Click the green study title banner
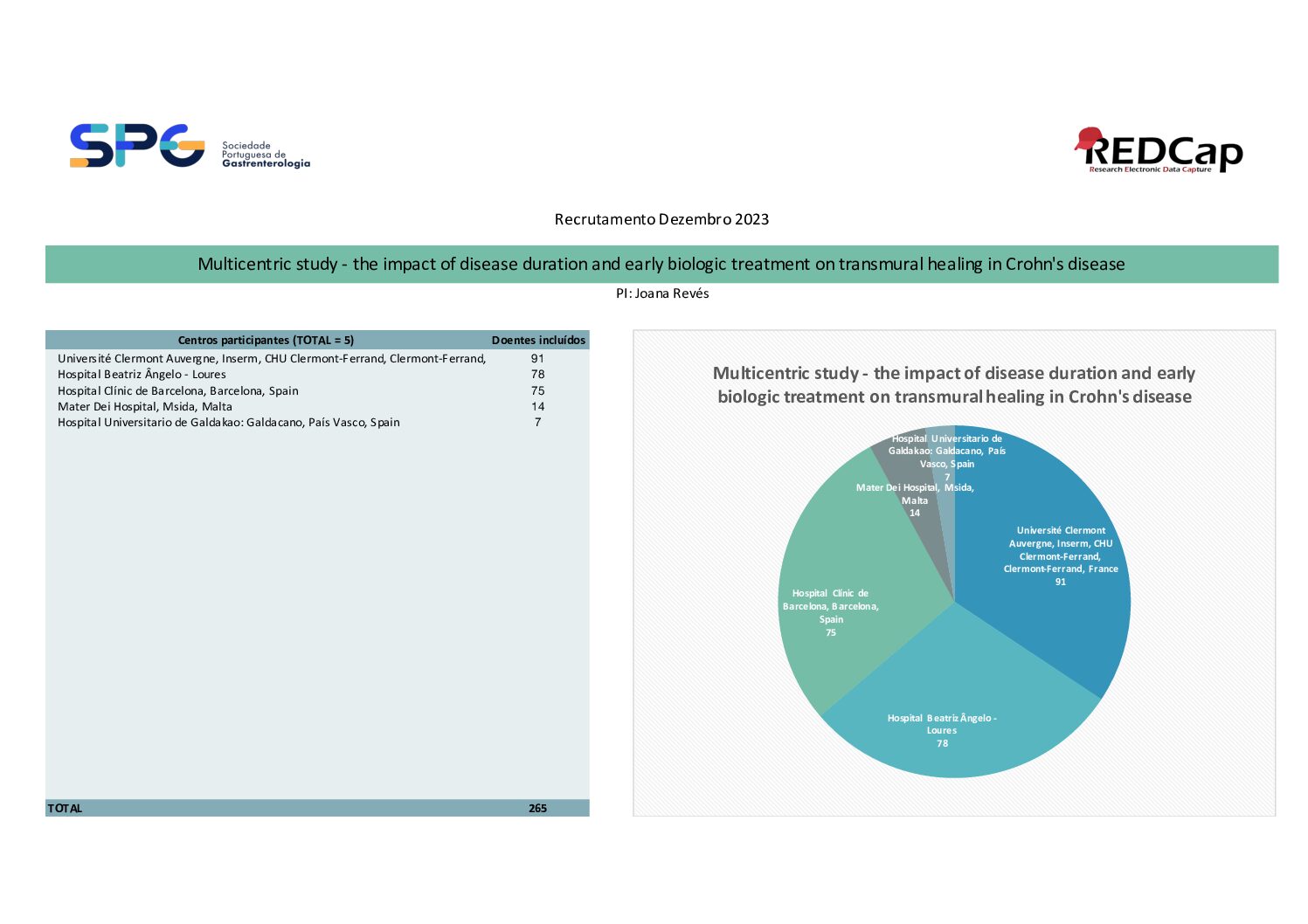Viewport: 1308px width, 924px height. 661,264
